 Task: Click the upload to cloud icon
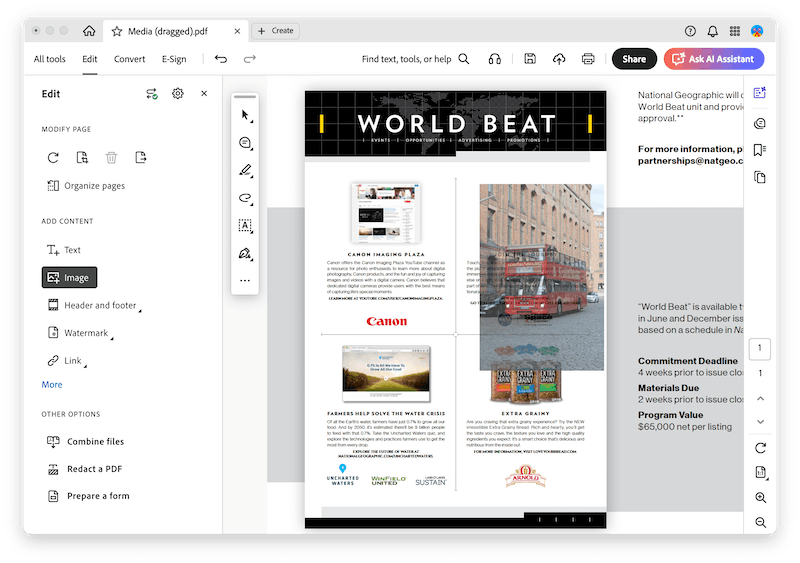pyautogui.click(x=559, y=59)
